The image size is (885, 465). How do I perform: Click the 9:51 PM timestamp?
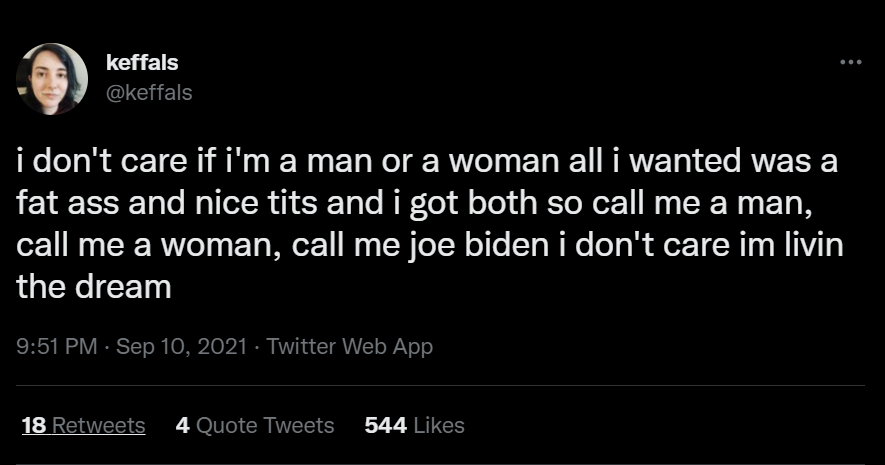(57, 347)
